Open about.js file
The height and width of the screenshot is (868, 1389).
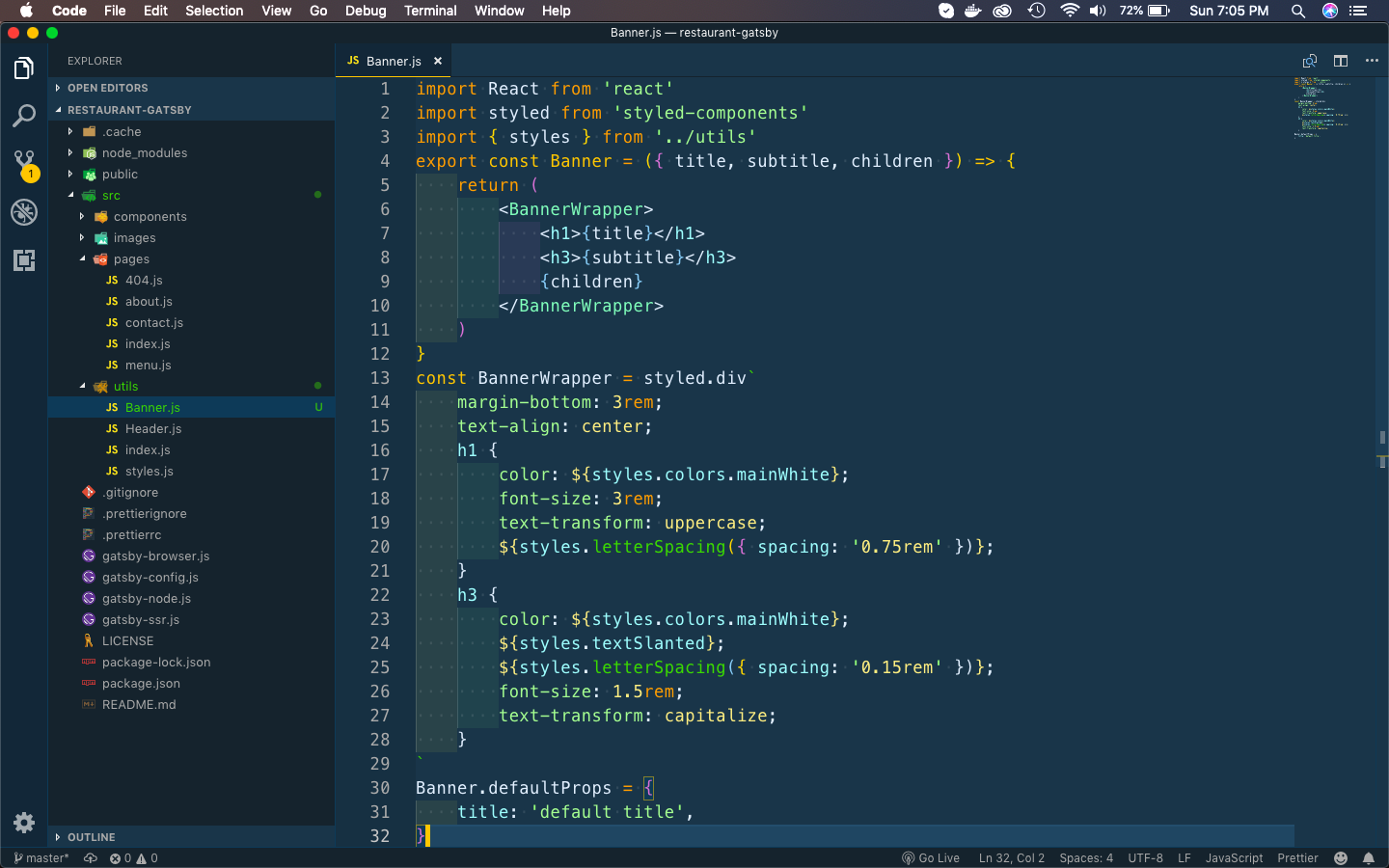191,302
